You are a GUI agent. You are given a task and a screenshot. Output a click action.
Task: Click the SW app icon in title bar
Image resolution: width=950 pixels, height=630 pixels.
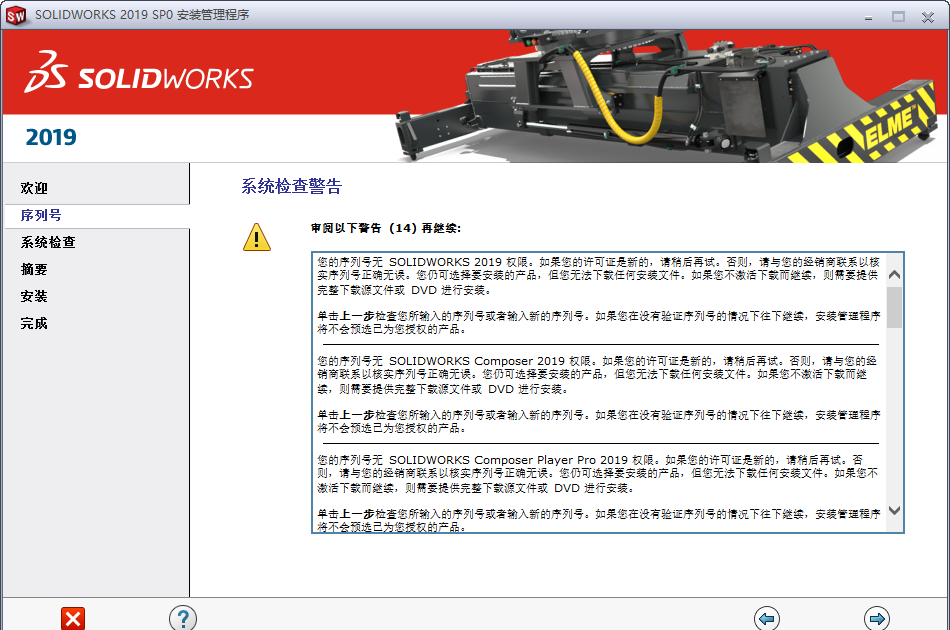[x=16, y=15]
